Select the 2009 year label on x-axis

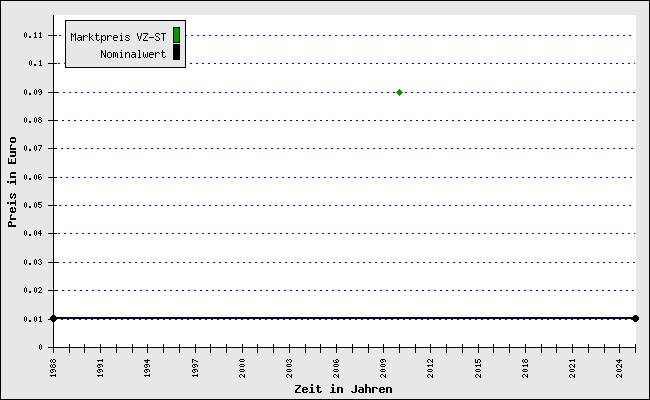(x=384, y=367)
